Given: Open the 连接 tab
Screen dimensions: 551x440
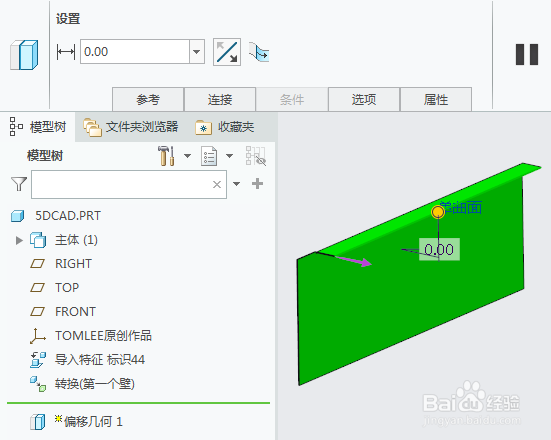Looking at the screenshot, I should click(220, 99).
